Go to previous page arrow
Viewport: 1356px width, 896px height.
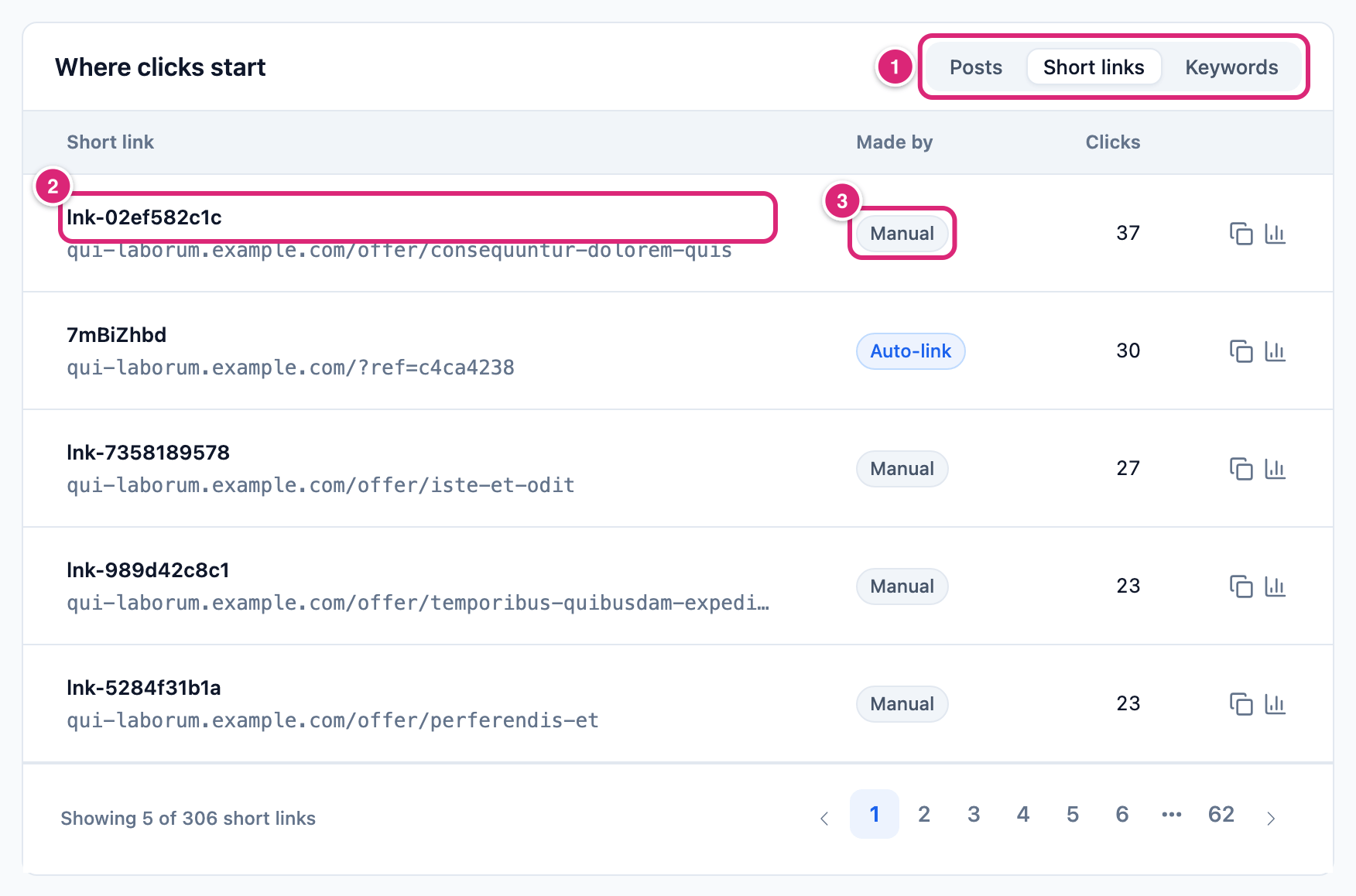(x=824, y=818)
